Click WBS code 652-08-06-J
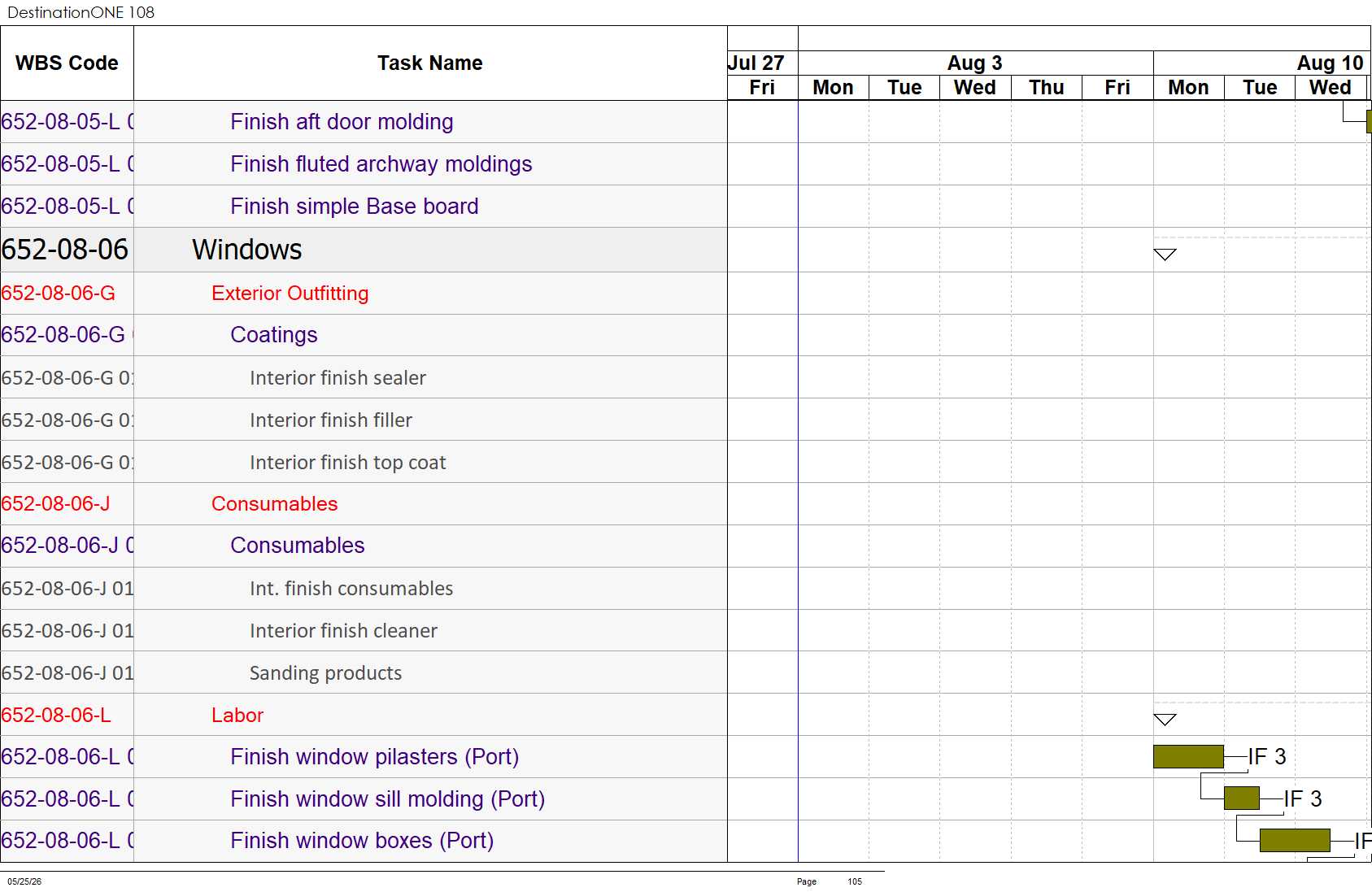1372x892 pixels. coord(55,504)
